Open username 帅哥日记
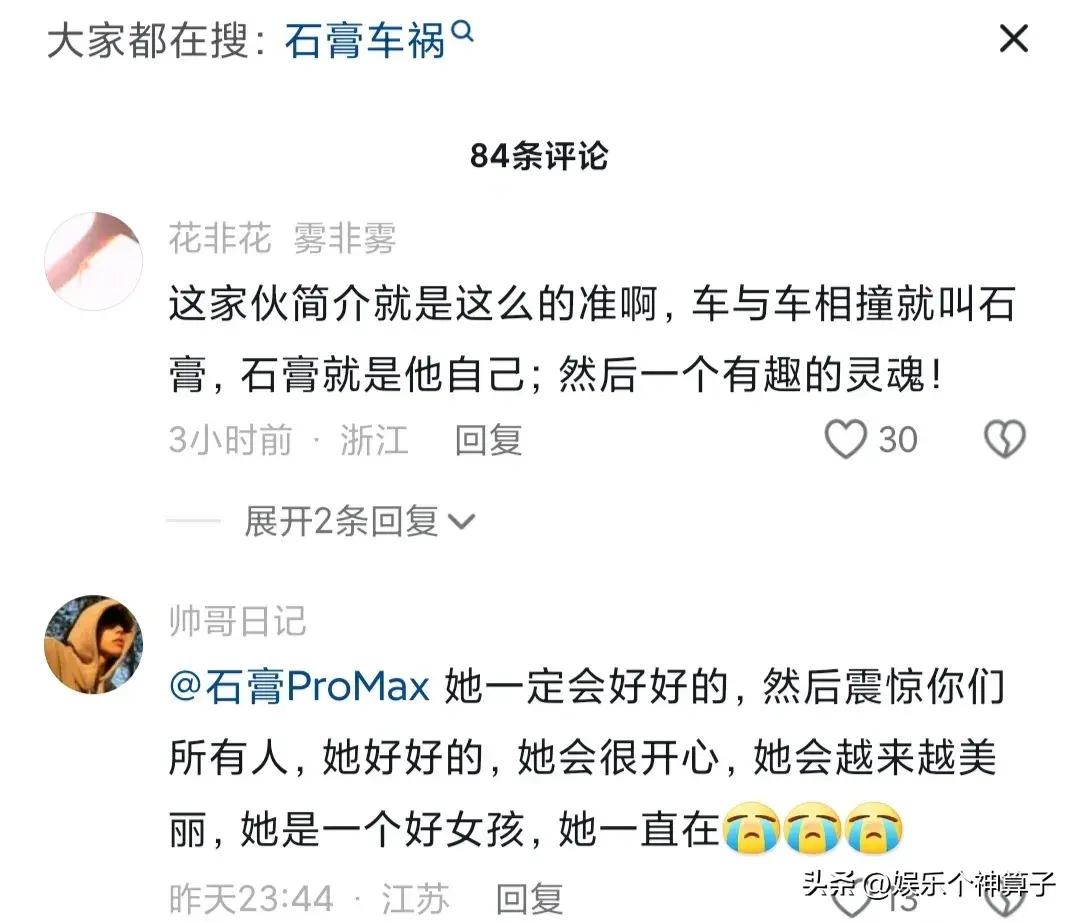Viewport: 1080px width, 922px height. click(238, 621)
